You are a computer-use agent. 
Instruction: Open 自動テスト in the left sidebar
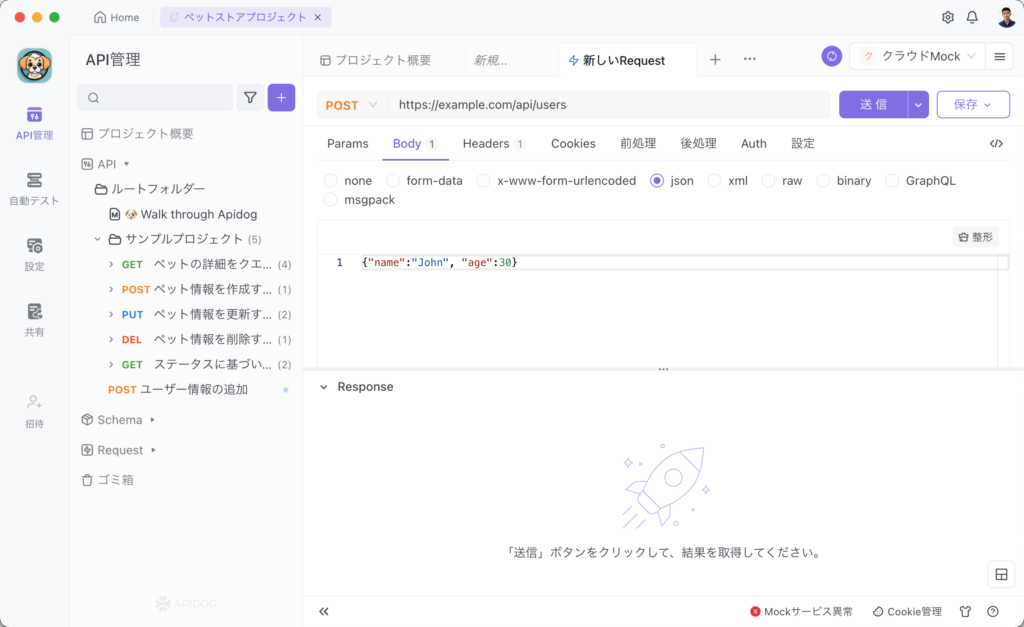point(34,187)
